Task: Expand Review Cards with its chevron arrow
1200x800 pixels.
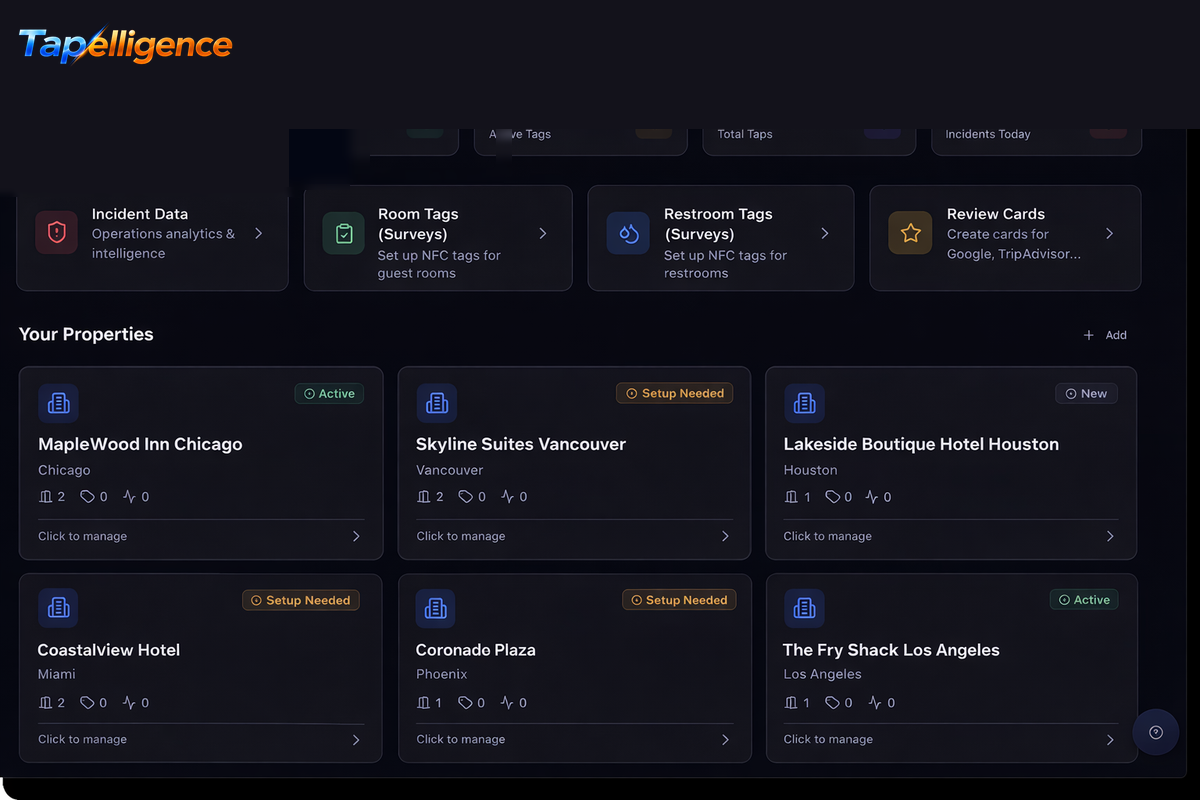Action: point(1109,233)
